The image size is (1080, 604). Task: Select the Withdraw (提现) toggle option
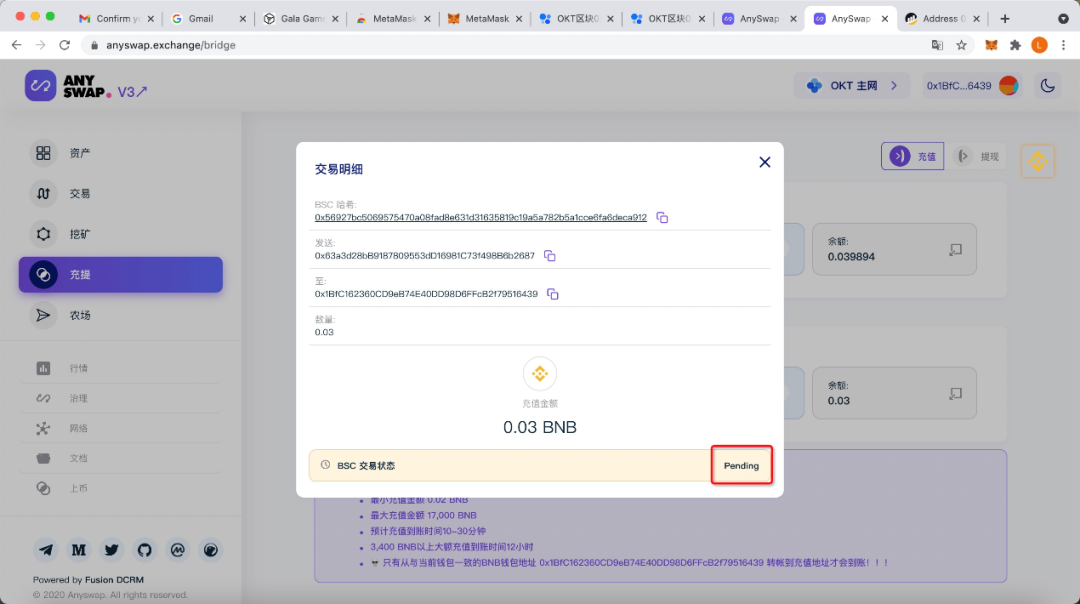click(x=977, y=156)
